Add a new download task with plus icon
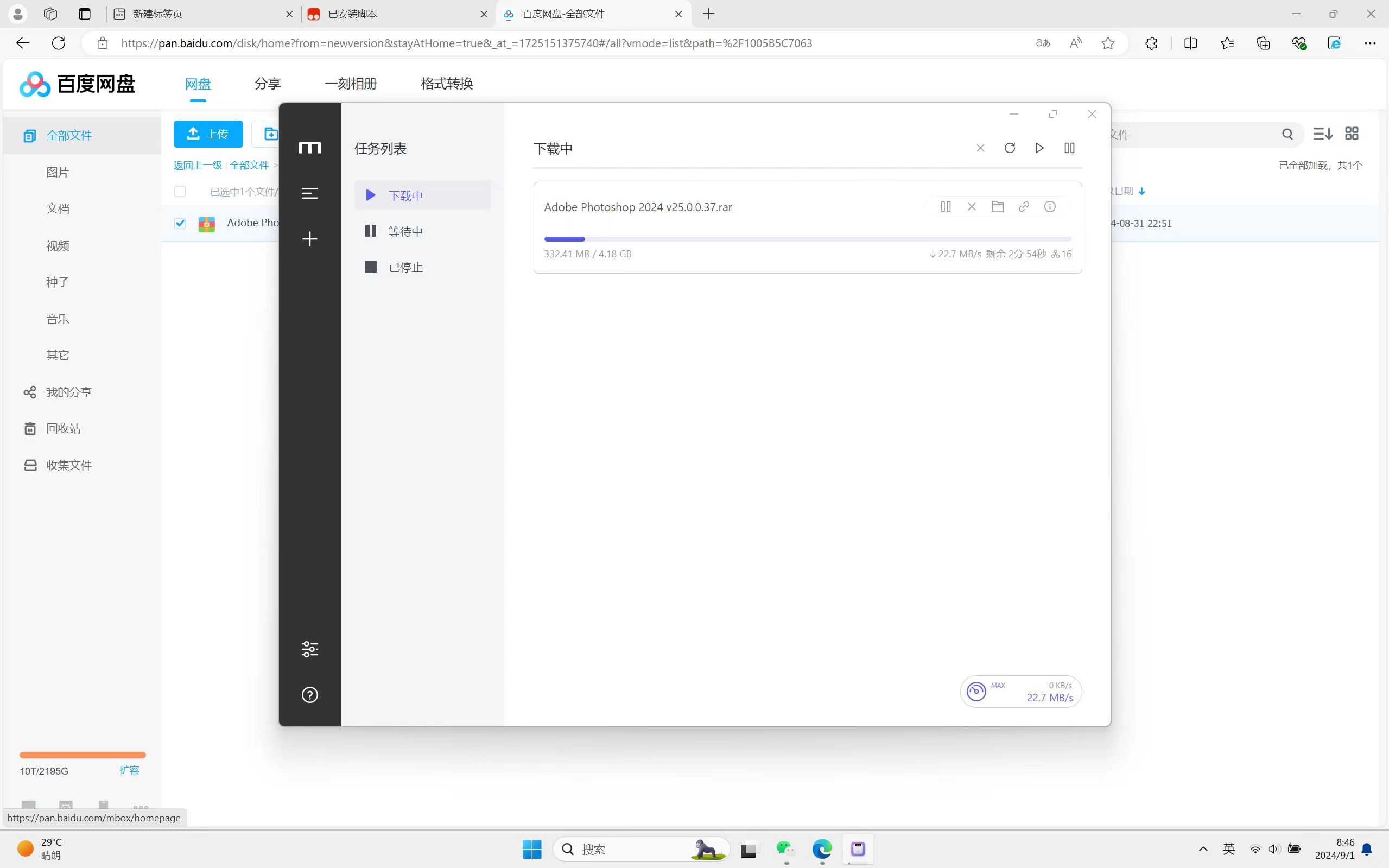 [x=309, y=239]
